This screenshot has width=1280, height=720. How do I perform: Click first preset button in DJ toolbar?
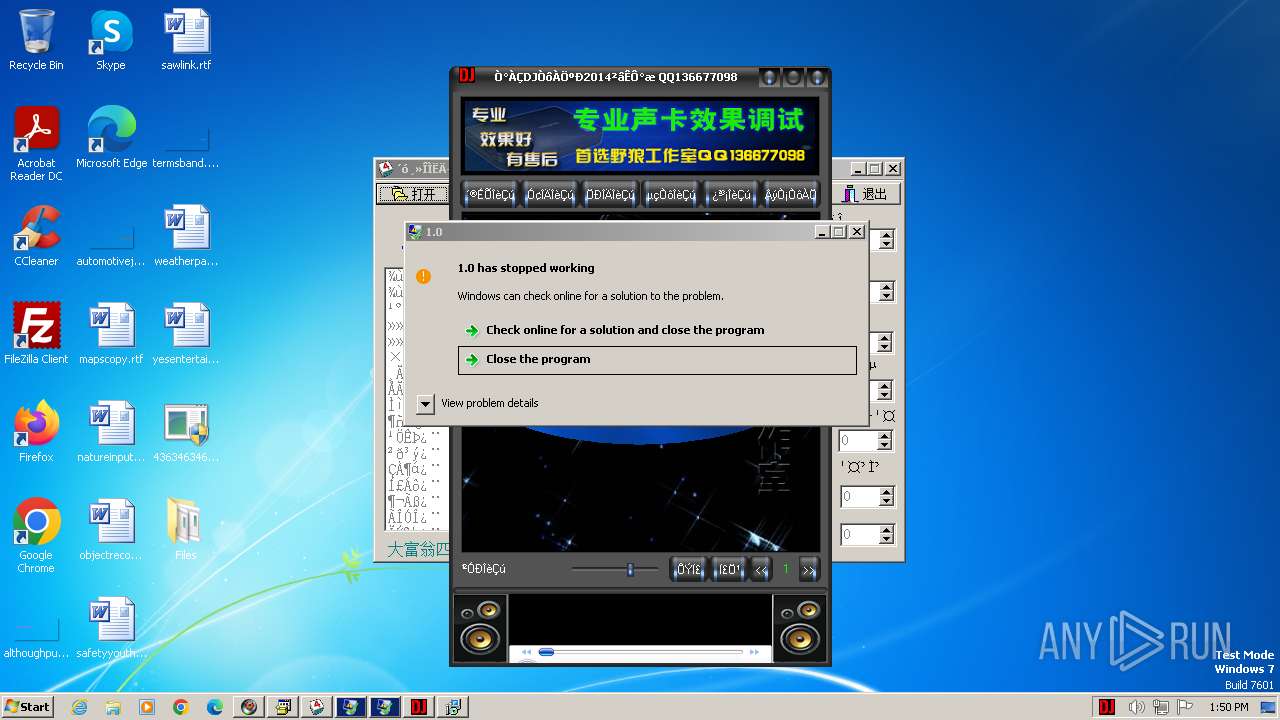(x=489, y=195)
